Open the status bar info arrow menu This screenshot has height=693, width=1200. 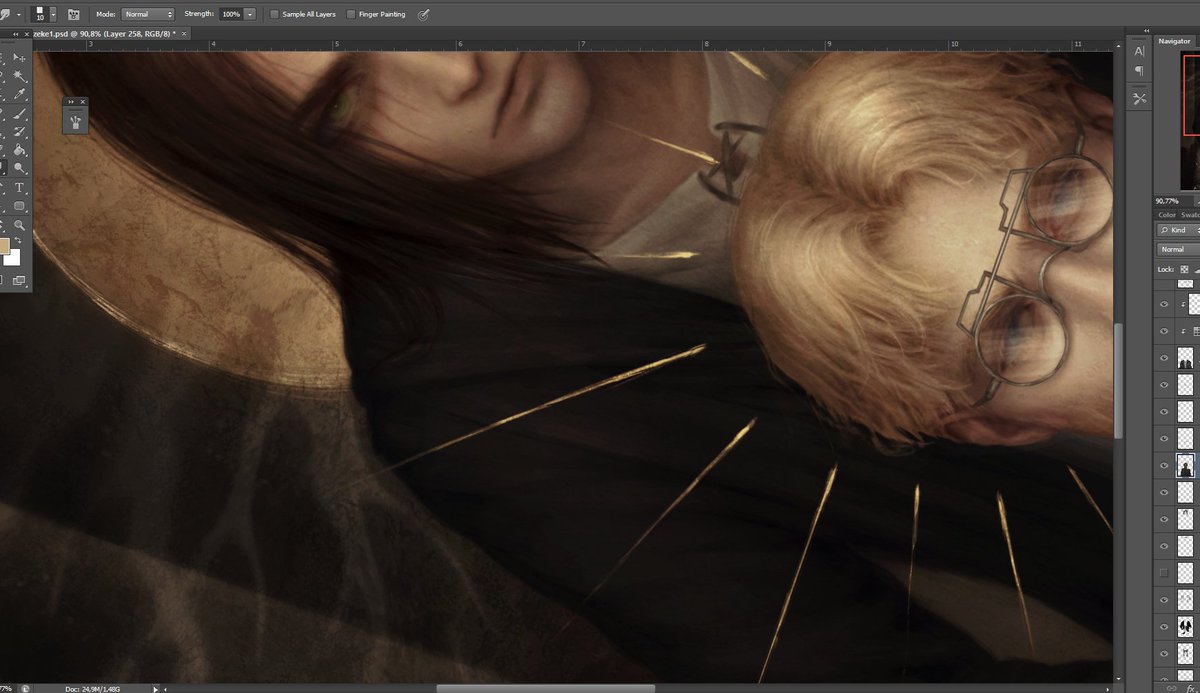click(154, 688)
